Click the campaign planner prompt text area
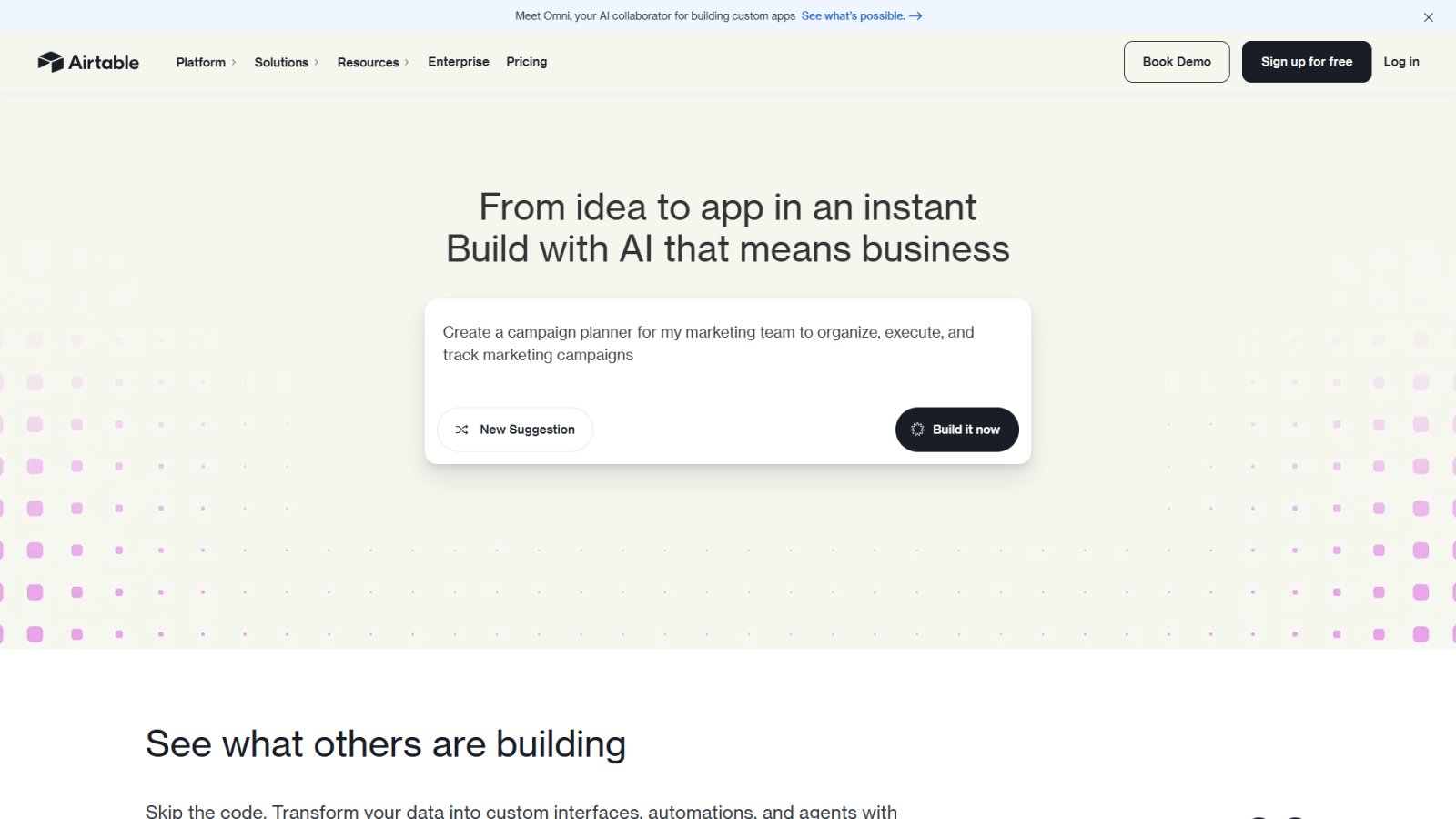The height and width of the screenshot is (819, 1456). (708, 344)
